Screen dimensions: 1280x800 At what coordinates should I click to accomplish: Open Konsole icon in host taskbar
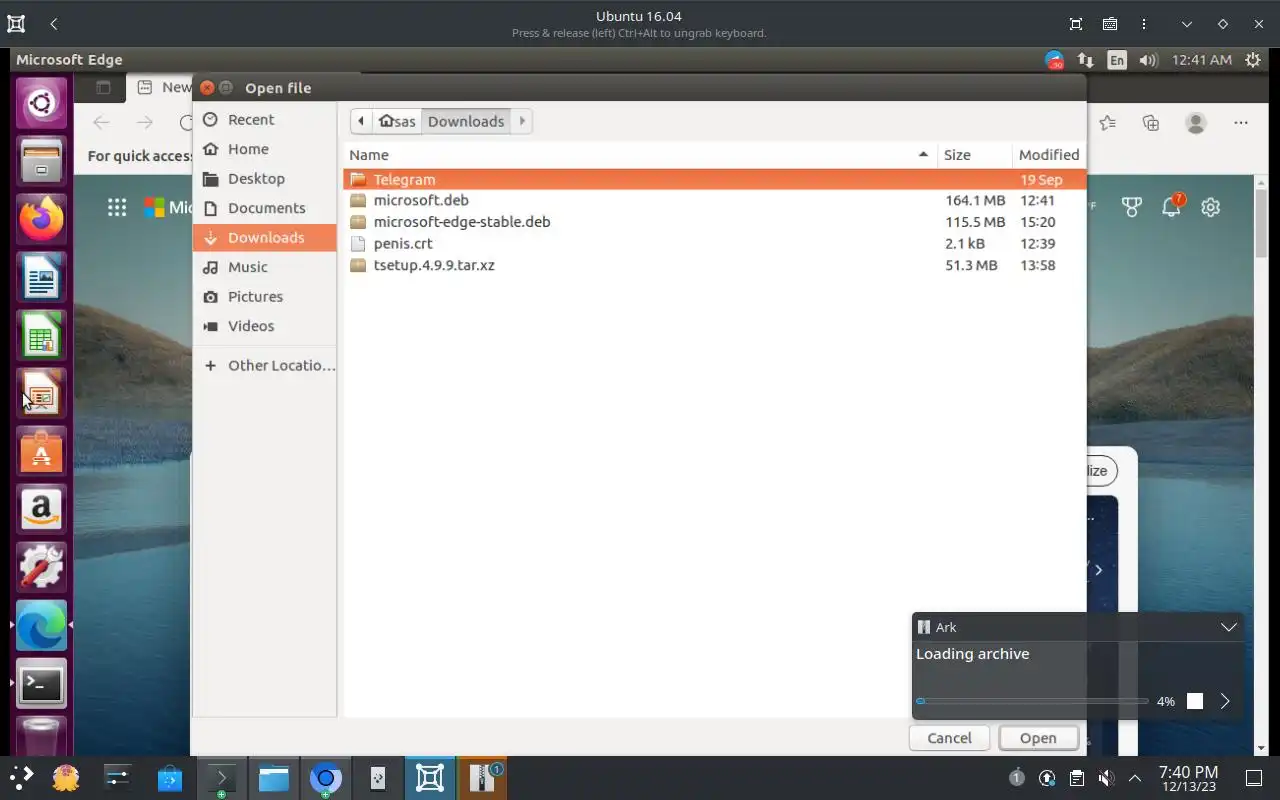221,778
